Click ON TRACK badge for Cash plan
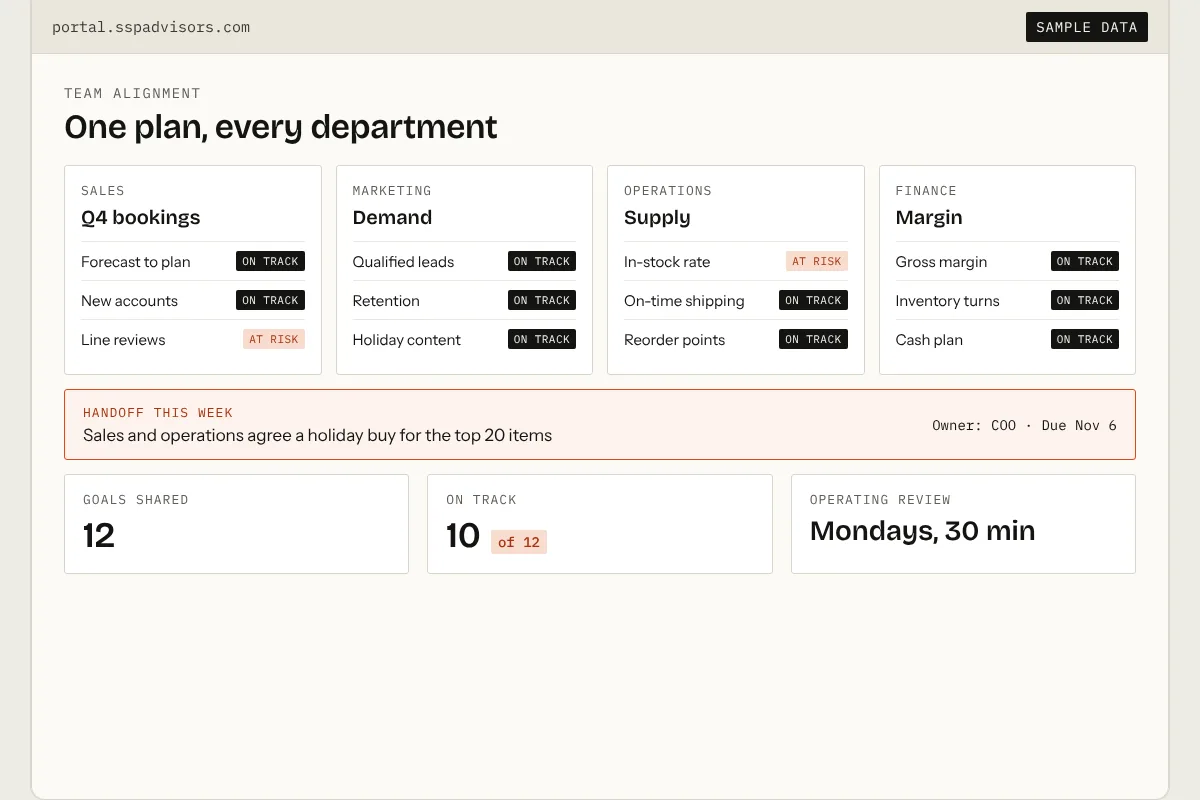1200x800 pixels. click(x=1085, y=339)
